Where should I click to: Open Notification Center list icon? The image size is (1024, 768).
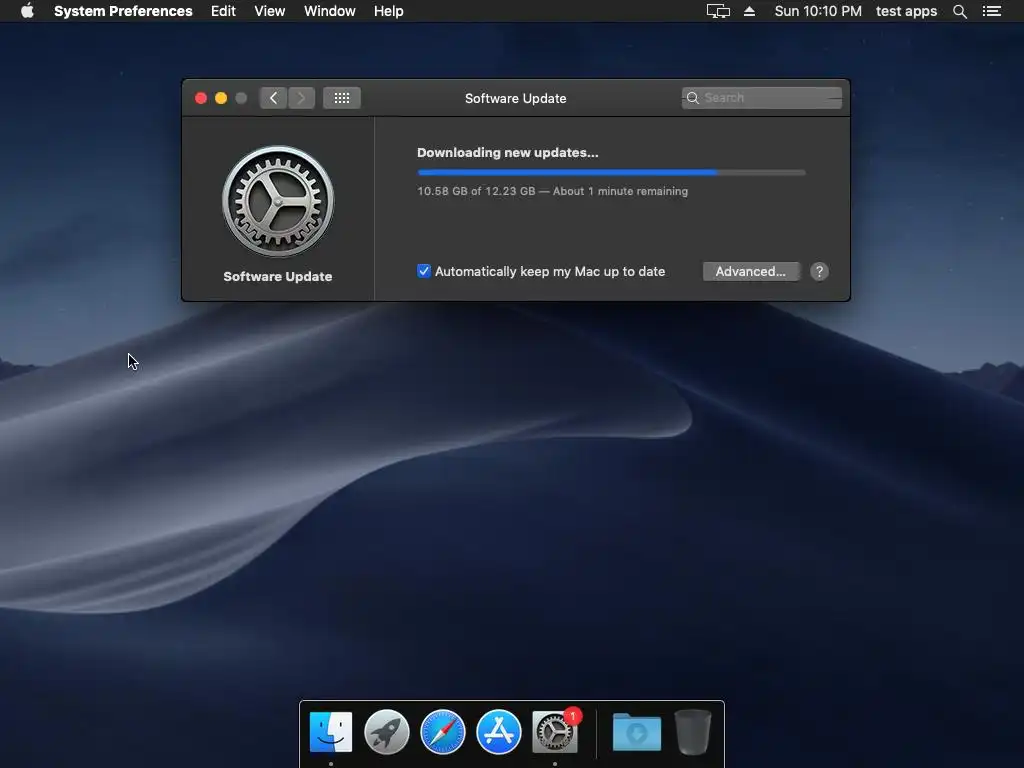pyautogui.click(x=991, y=11)
